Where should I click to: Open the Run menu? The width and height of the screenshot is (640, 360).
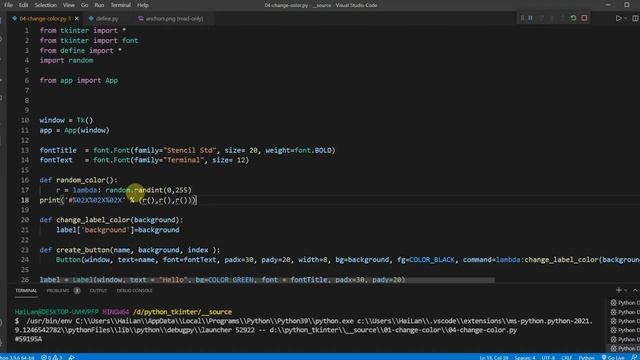pos(99,5)
